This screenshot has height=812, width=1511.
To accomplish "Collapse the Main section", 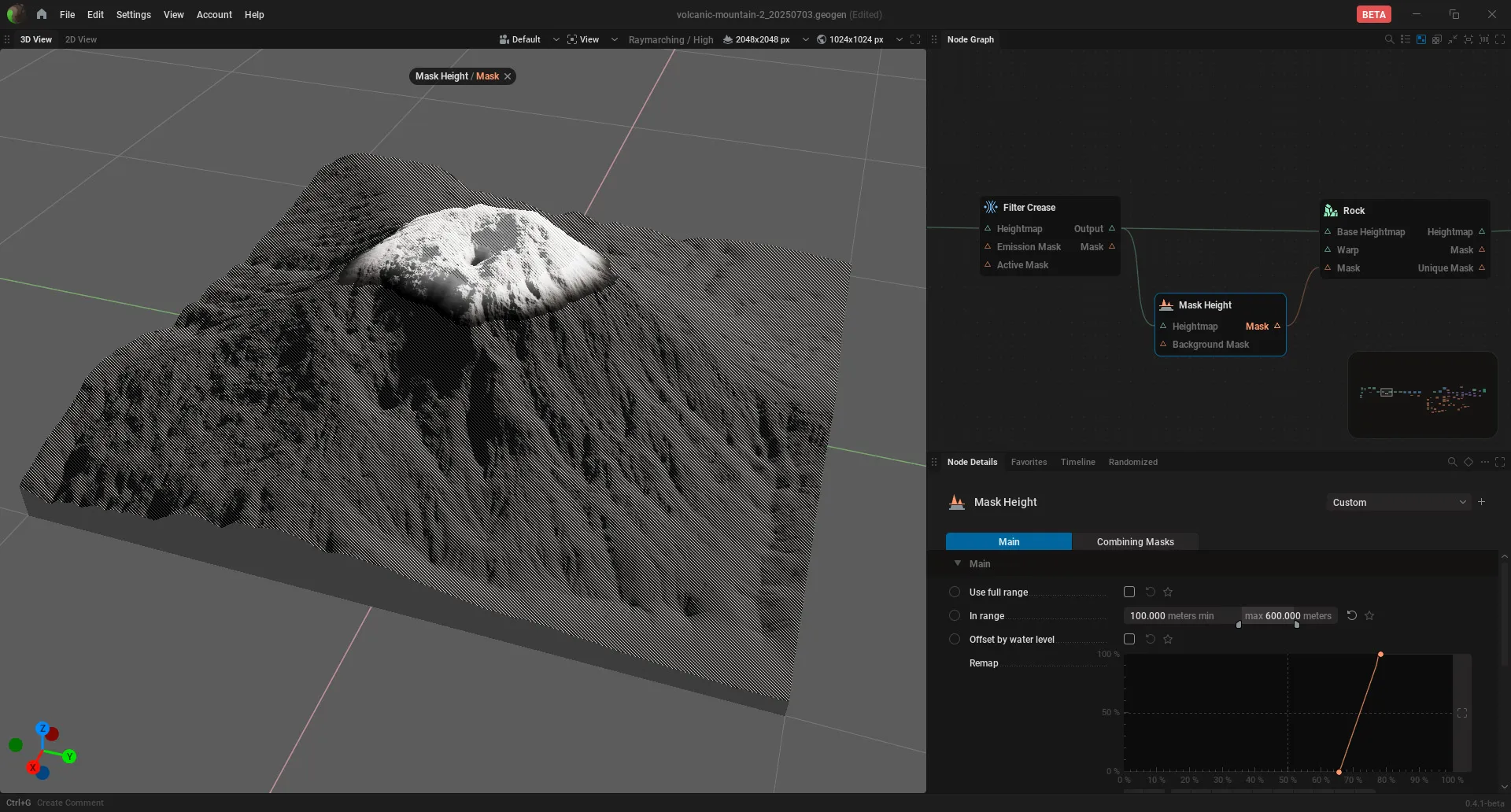I will 958,563.
